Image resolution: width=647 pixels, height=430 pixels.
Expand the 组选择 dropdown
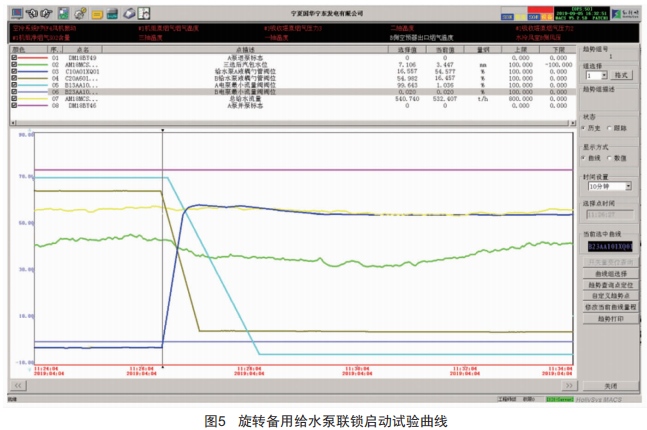tap(602, 75)
